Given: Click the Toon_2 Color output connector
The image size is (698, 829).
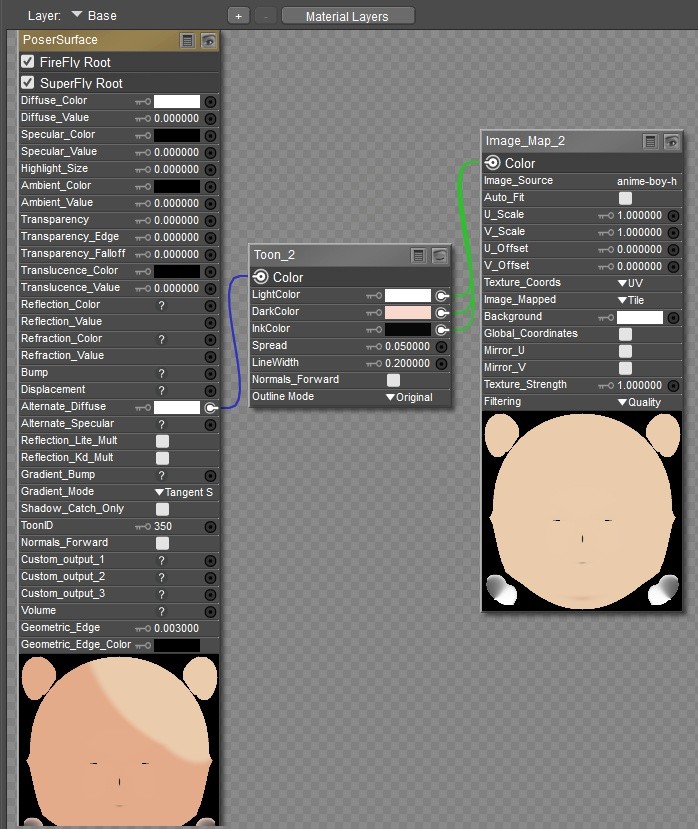Looking at the screenshot, I should (x=261, y=277).
